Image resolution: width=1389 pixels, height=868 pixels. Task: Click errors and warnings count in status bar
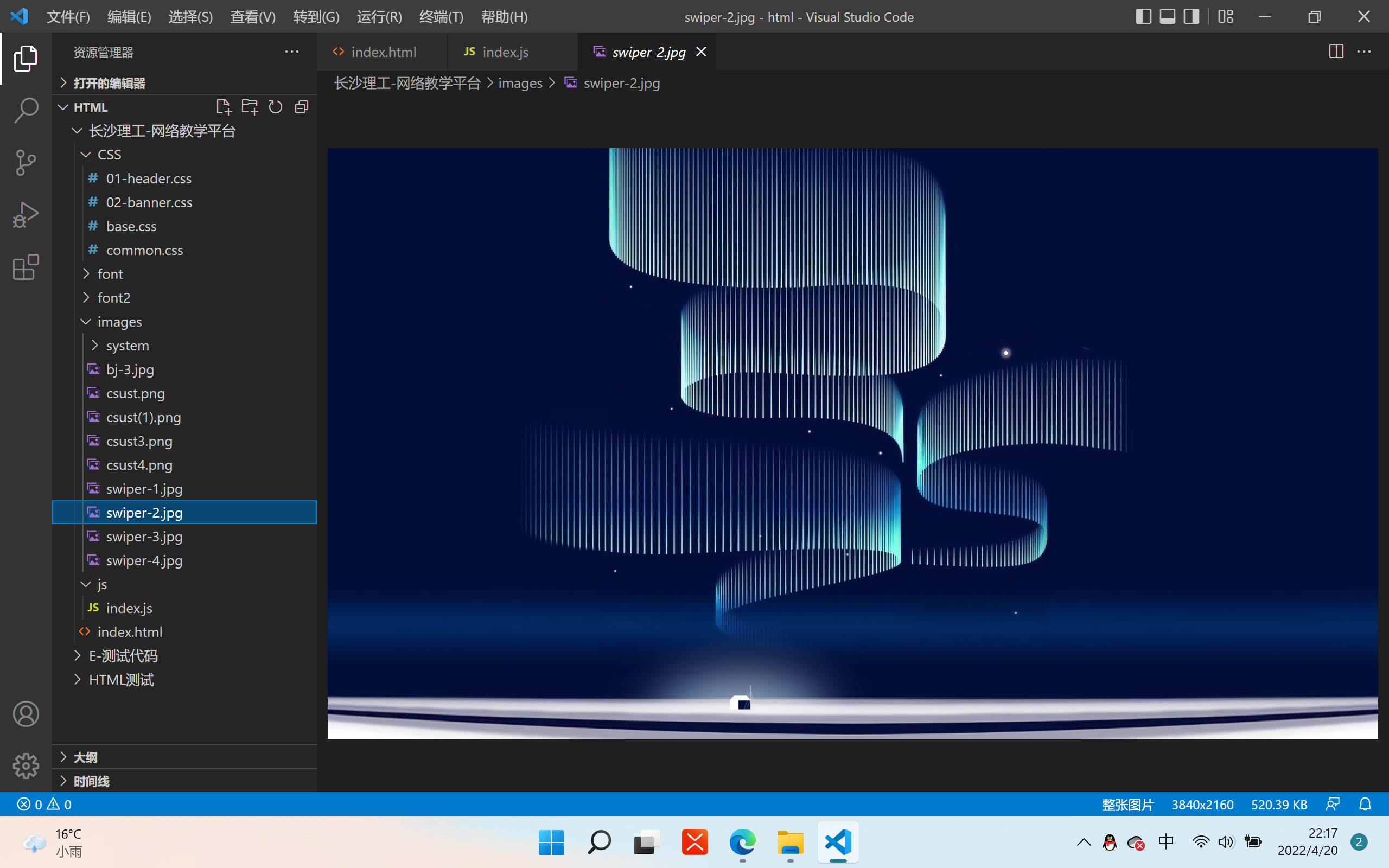click(45, 805)
